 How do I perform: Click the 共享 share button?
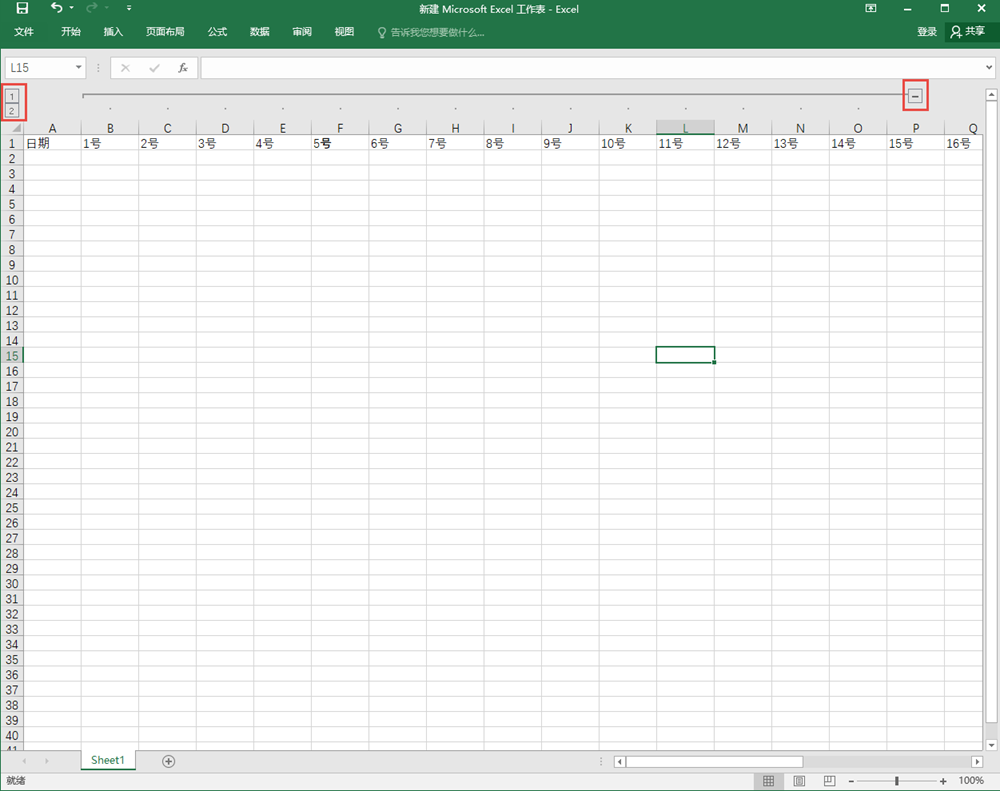(968, 32)
